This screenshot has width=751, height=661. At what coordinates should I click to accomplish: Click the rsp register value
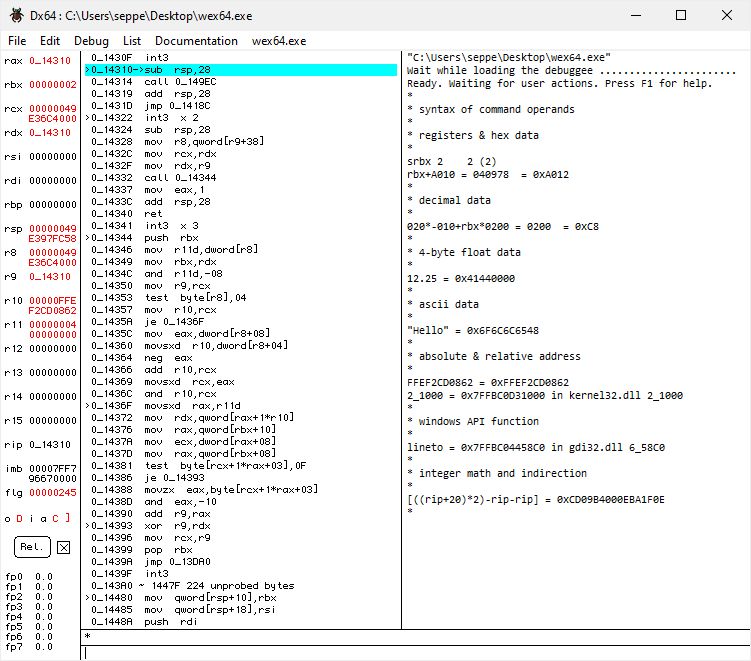point(53,233)
